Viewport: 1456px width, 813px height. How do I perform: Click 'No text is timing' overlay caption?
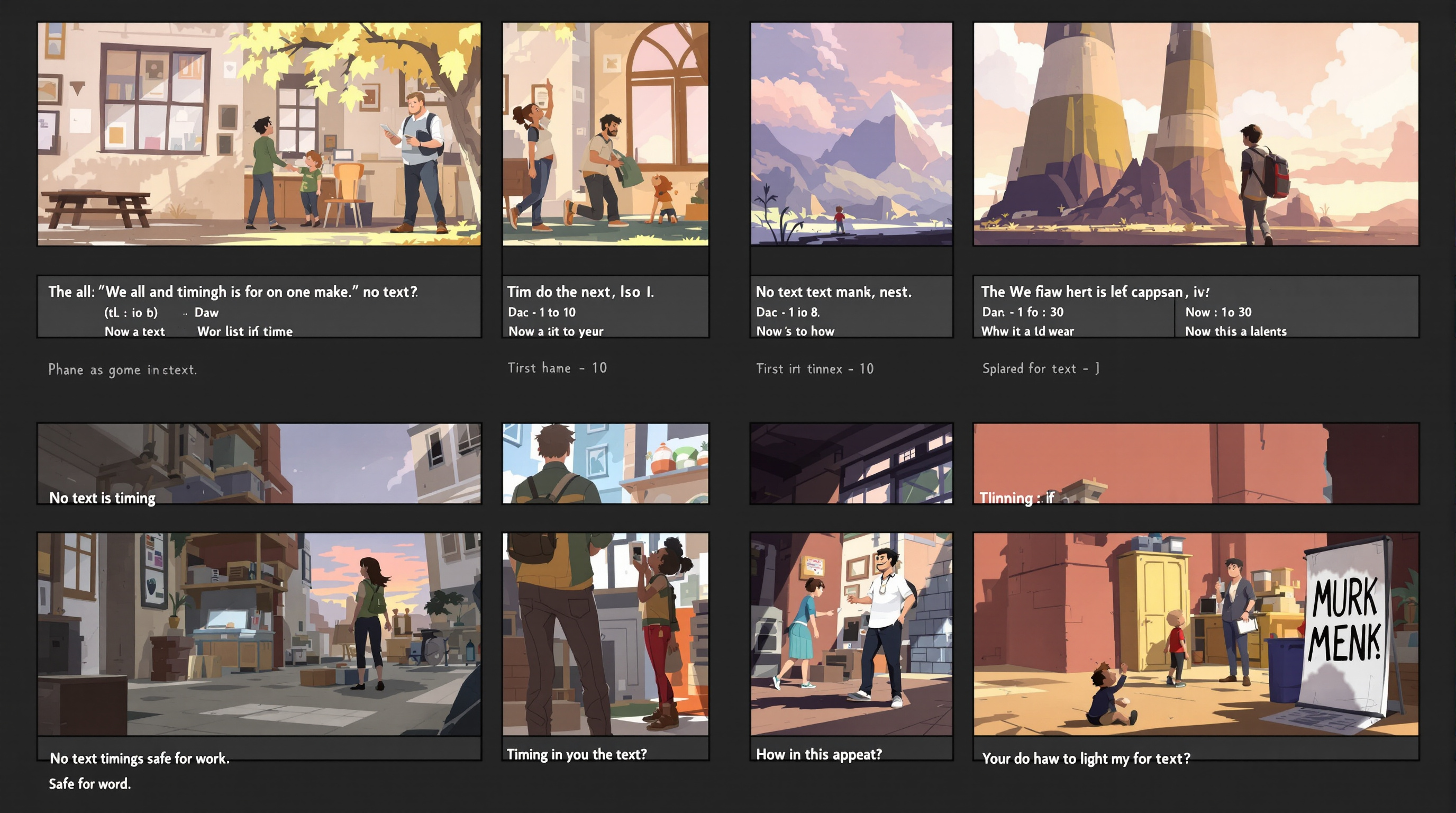[102, 498]
